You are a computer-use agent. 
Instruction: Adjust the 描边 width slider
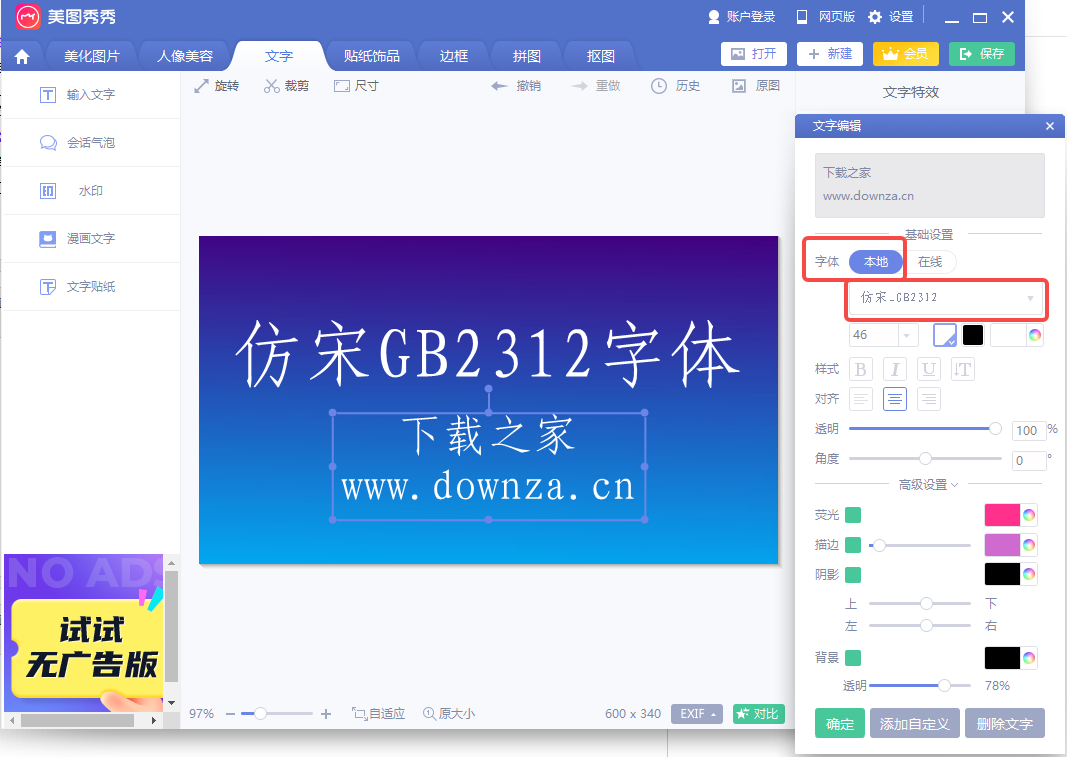tap(919, 545)
